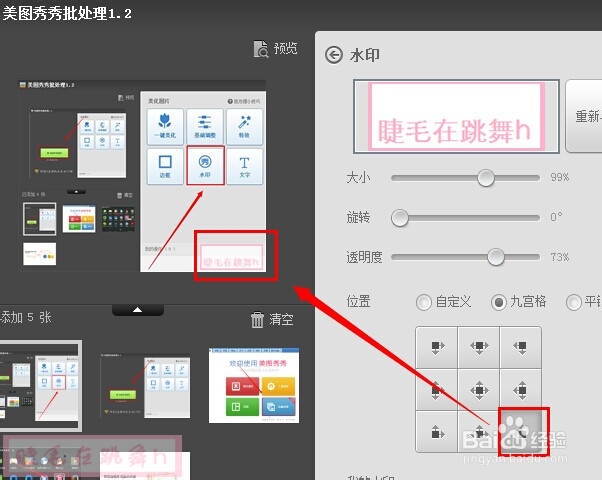Choose the 自定义 position option
Viewport: 602px width, 480px height.
(424, 302)
